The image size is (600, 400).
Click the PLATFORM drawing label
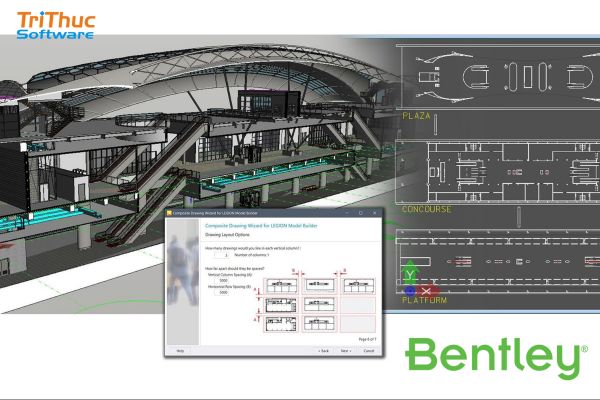pyautogui.click(x=424, y=300)
